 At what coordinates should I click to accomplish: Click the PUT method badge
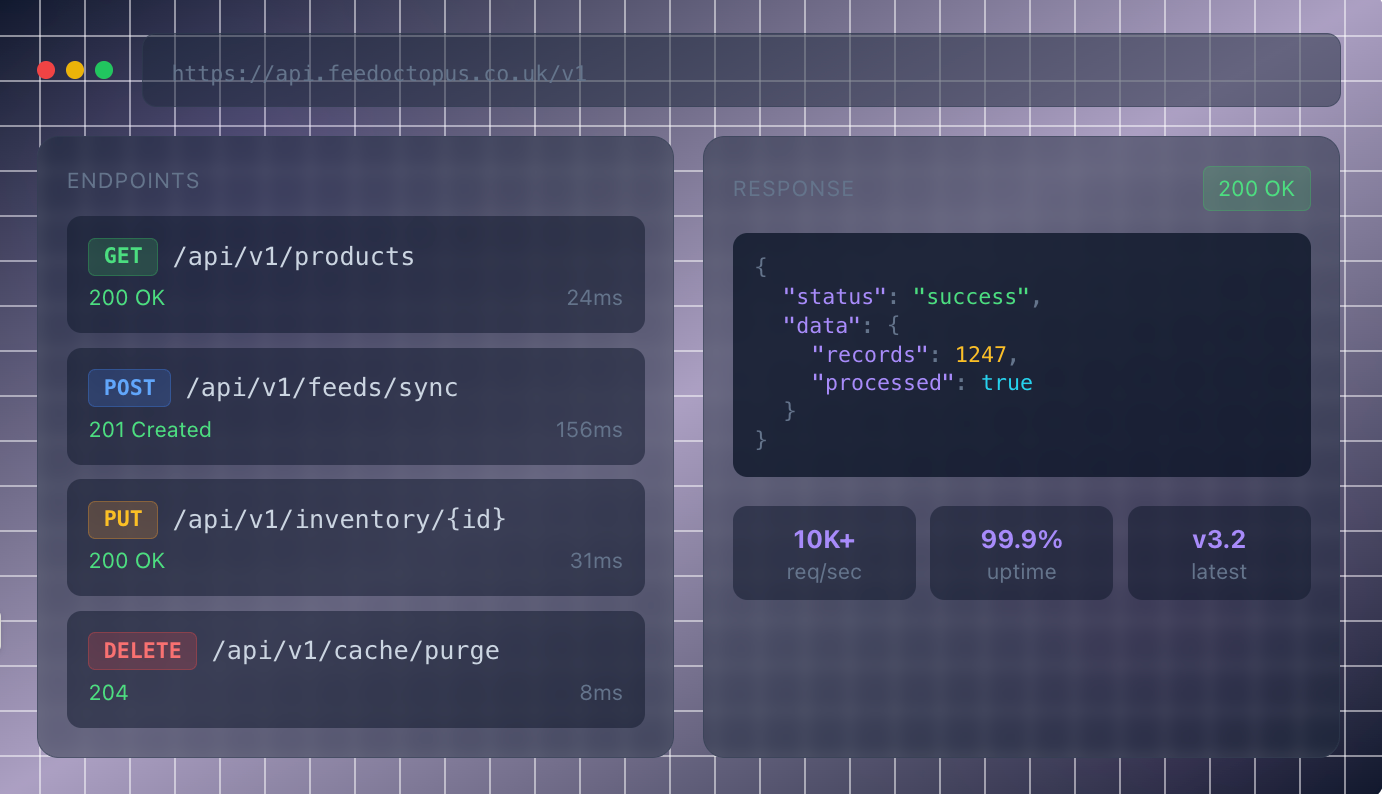[x=123, y=519]
